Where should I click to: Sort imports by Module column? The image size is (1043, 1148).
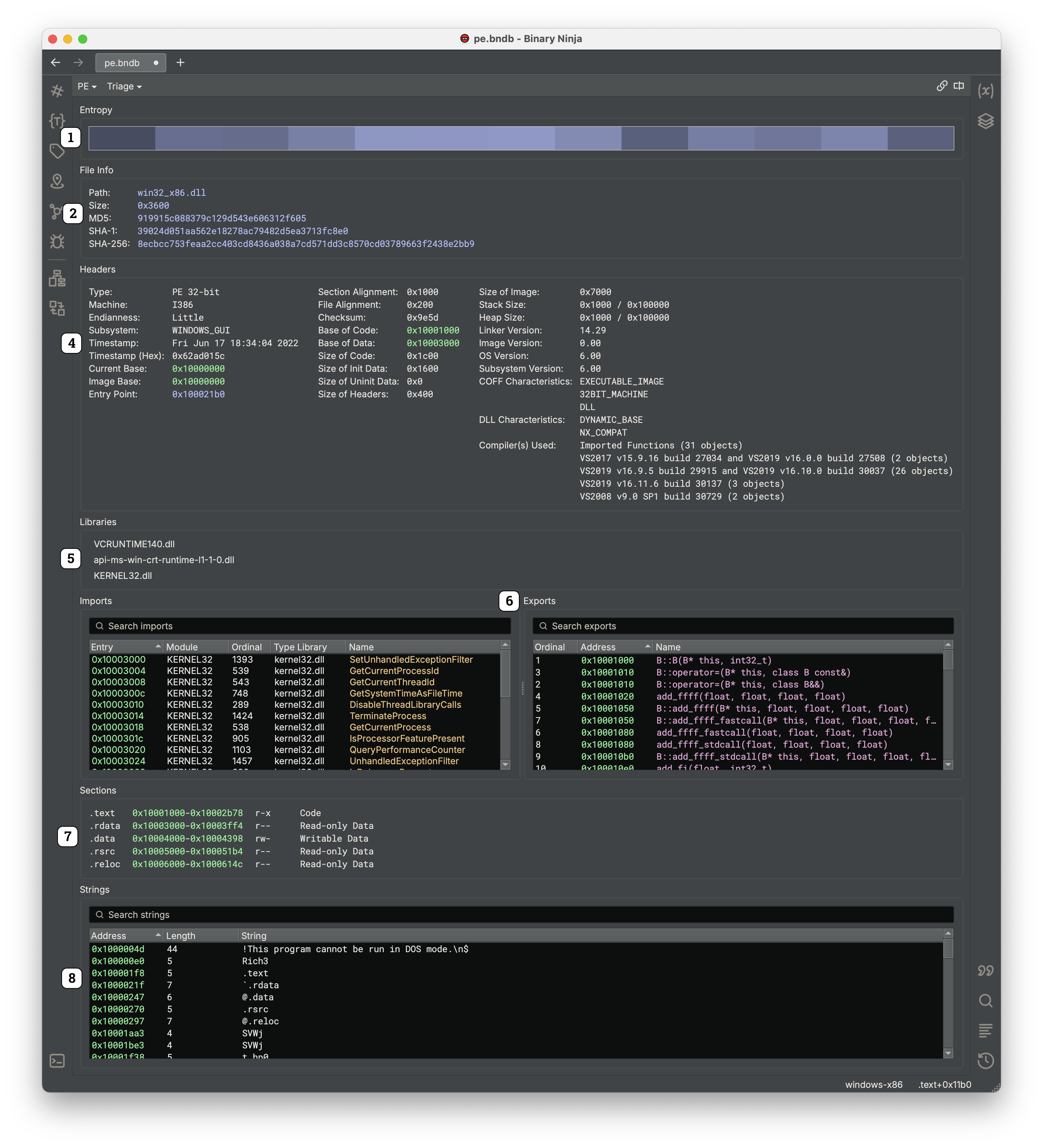point(196,647)
